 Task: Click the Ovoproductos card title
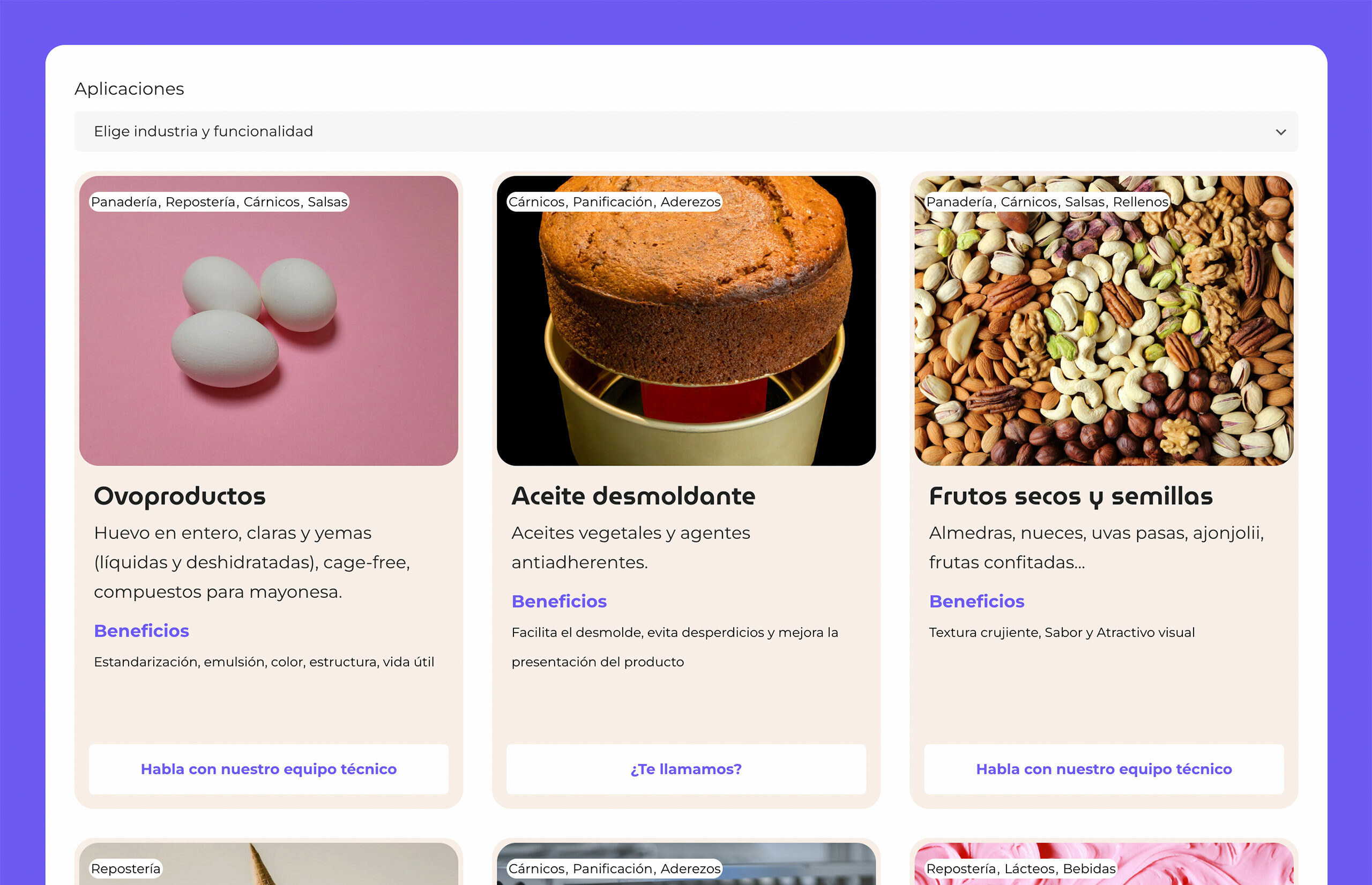pyautogui.click(x=180, y=496)
